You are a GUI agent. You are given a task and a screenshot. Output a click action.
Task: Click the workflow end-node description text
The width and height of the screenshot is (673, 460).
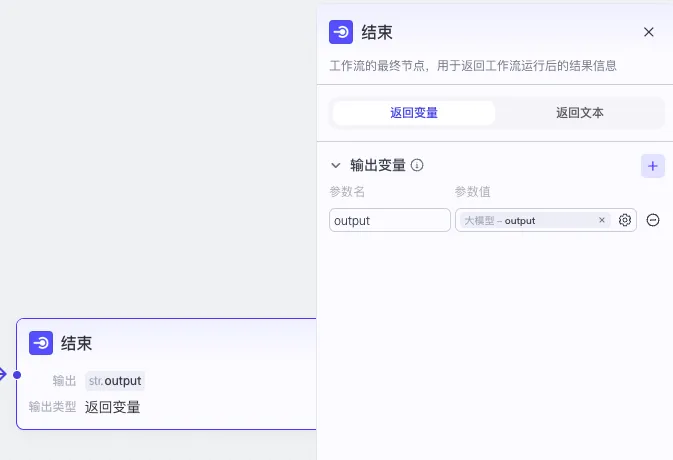pos(473,66)
